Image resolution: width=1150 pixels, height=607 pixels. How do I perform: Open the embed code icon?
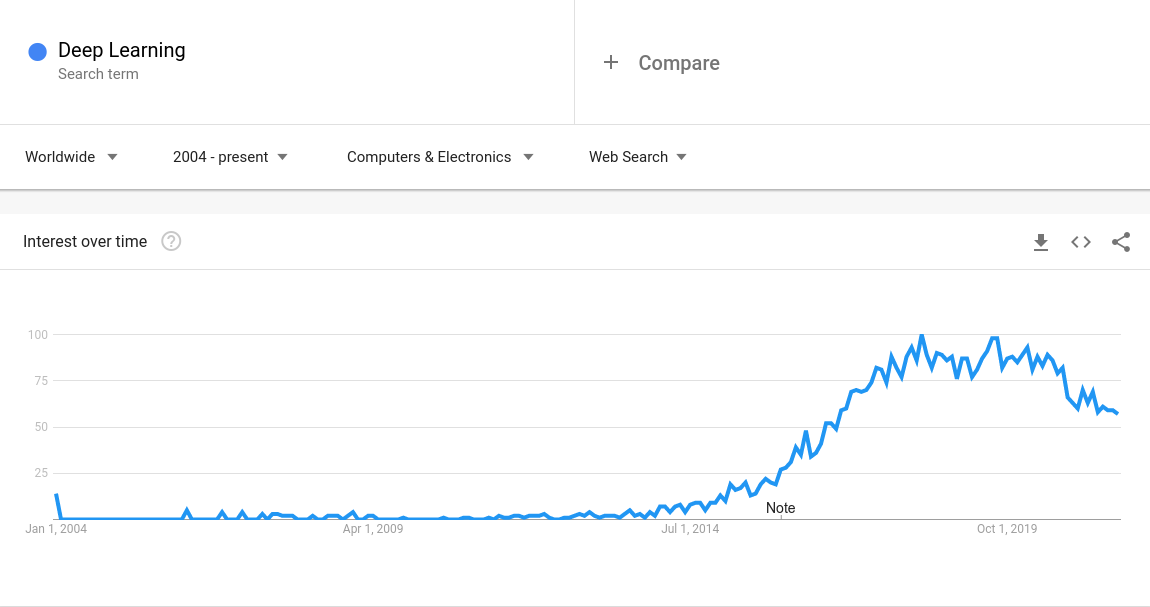pos(1080,242)
